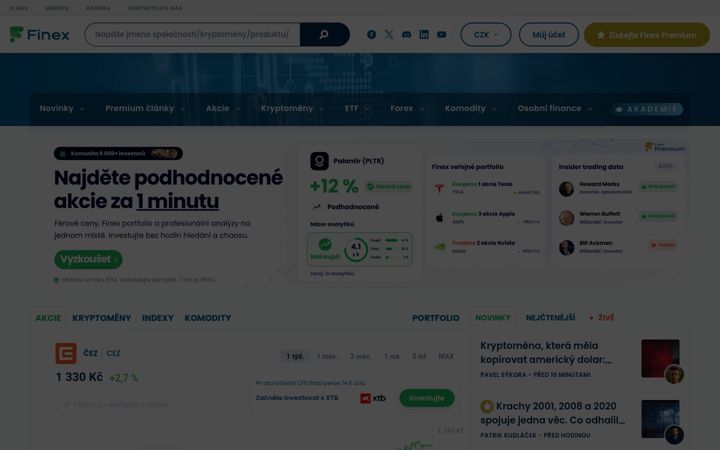Click the Komunita 5 000+ investorů badge

(118, 153)
